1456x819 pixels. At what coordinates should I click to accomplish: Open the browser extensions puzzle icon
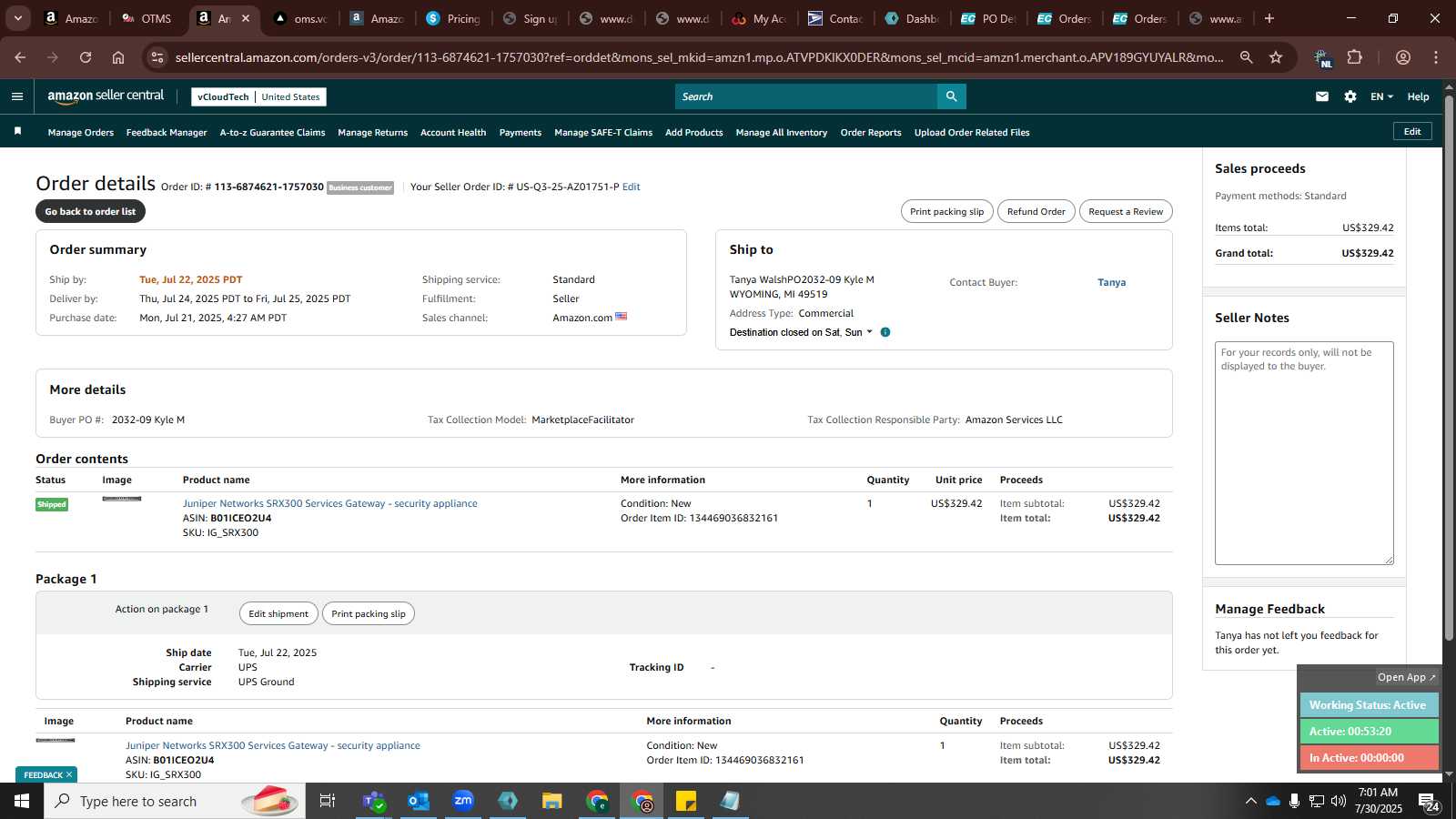[x=1354, y=57]
